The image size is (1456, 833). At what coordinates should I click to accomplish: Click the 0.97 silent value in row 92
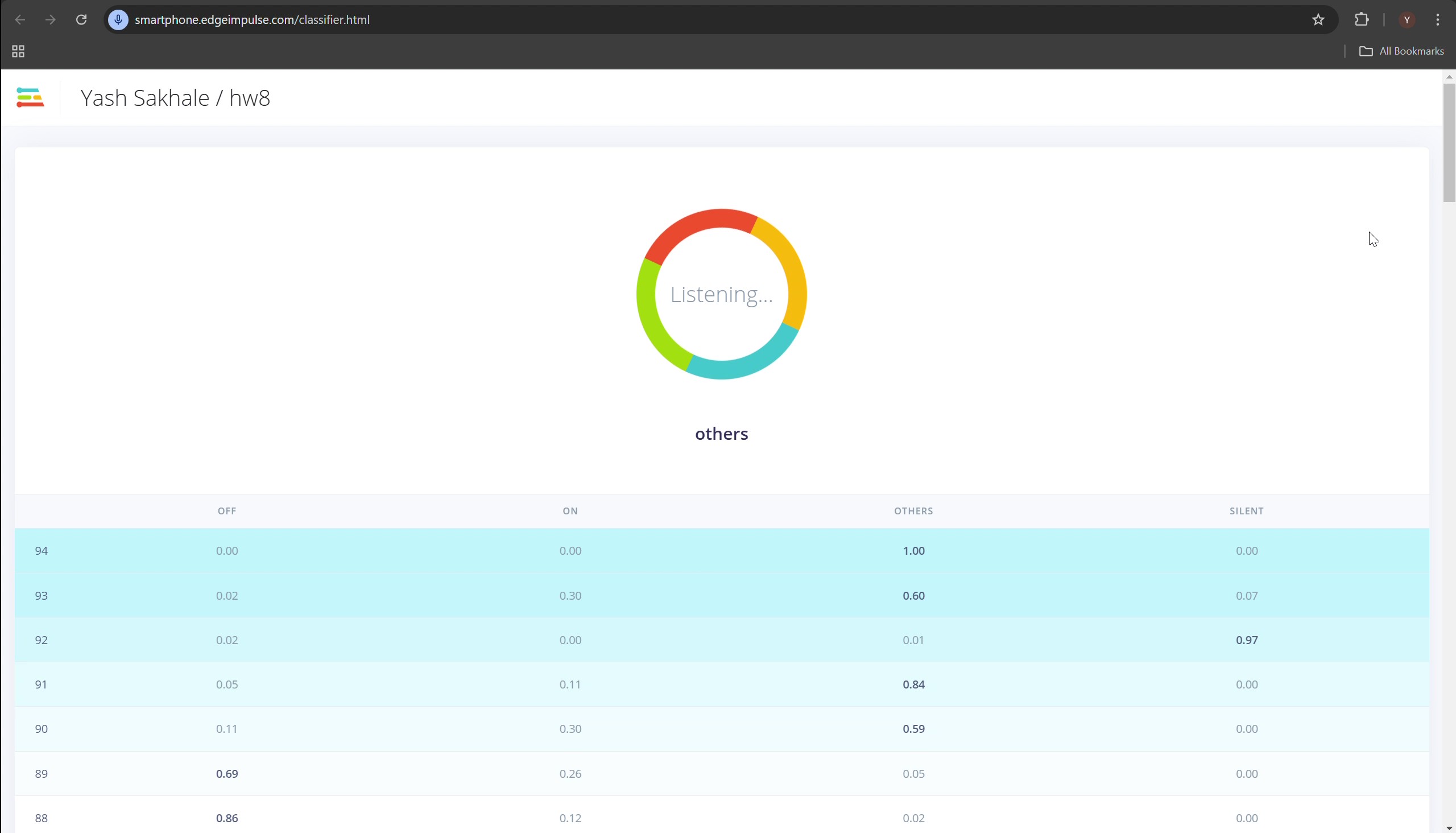coord(1246,640)
